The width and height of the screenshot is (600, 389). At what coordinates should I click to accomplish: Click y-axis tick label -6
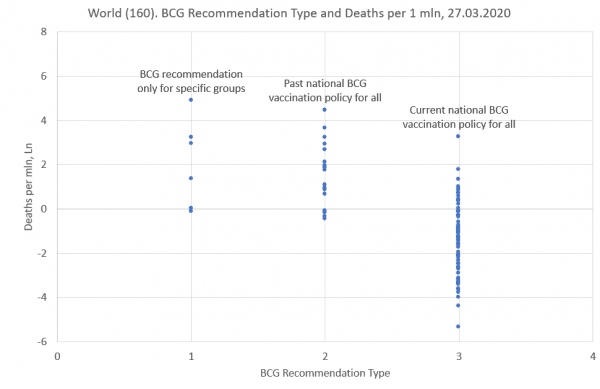[x=42, y=342]
